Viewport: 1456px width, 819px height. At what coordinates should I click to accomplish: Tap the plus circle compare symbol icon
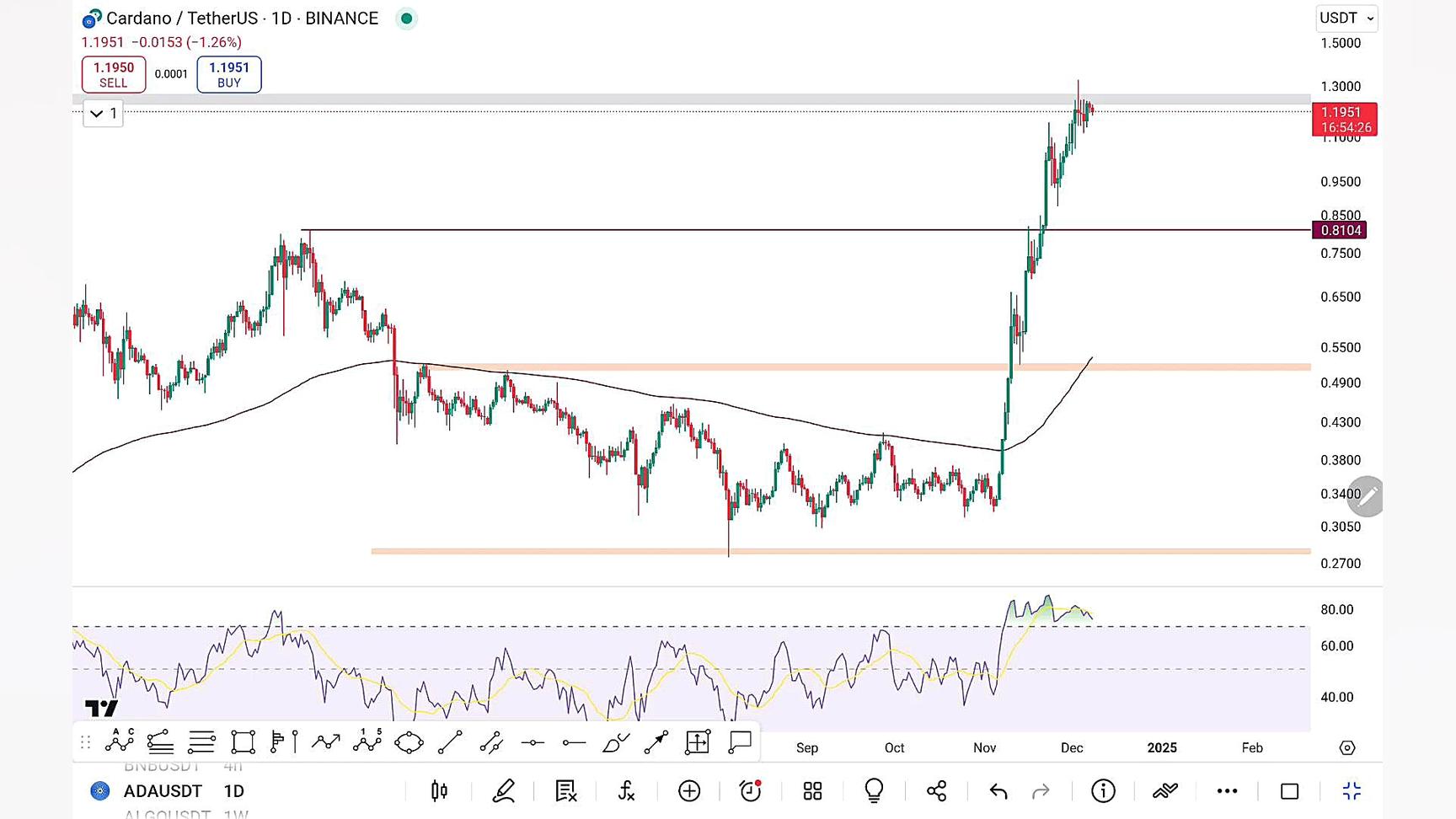(x=689, y=791)
